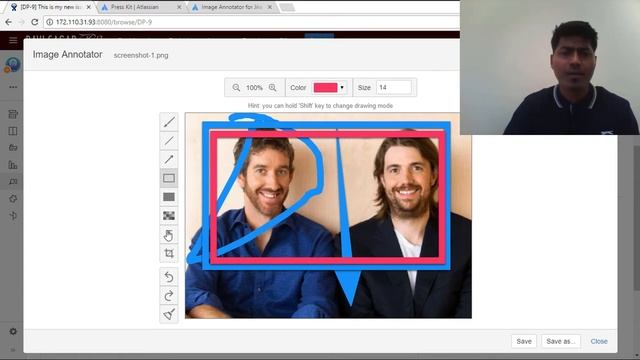Focus the Size input field
The width and height of the screenshot is (640, 360).
pos(393,87)
